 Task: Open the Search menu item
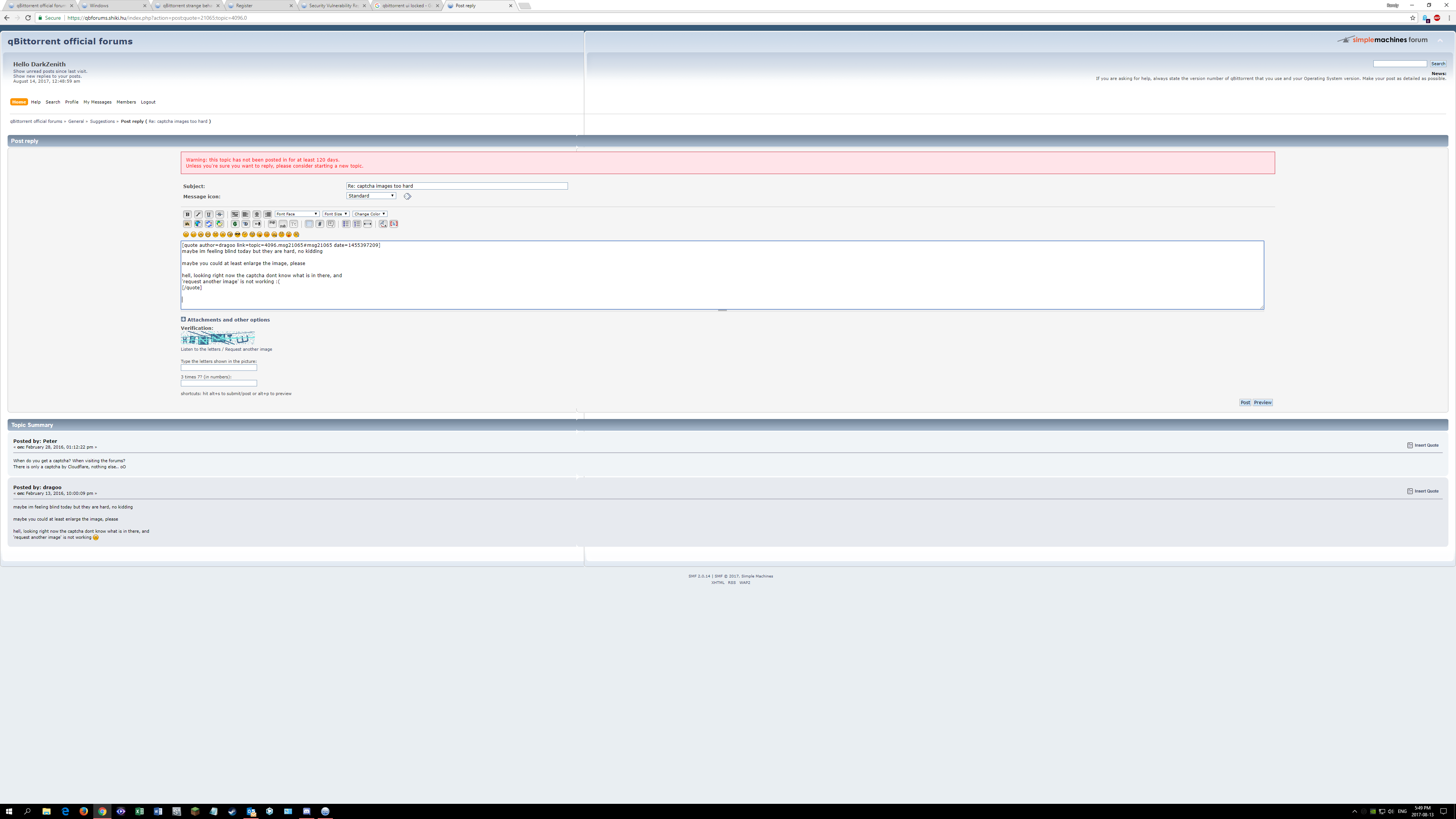coord(53,102)
